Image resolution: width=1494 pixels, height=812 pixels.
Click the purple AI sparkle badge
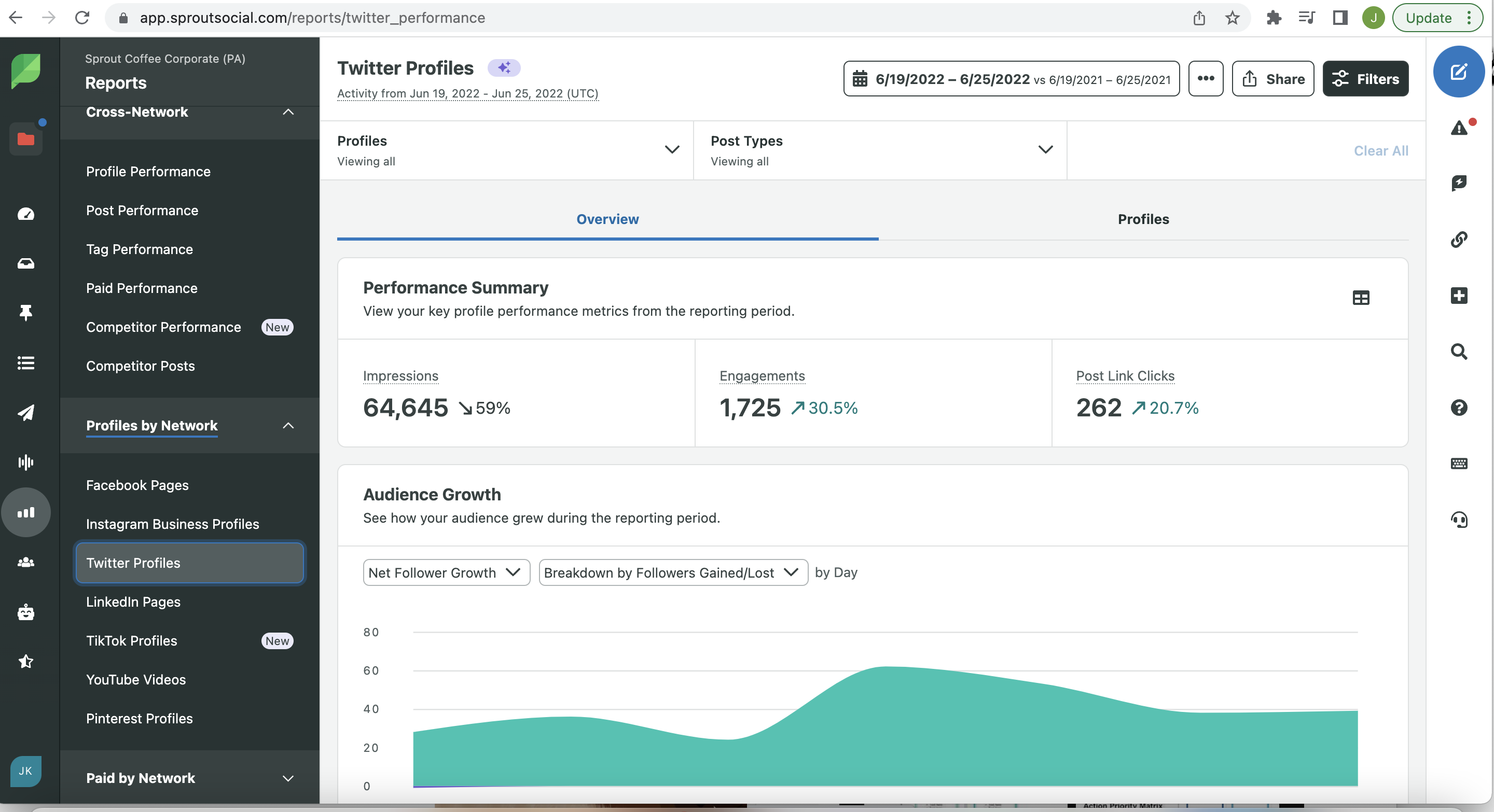pyautogui.click(x=503, y=68)
